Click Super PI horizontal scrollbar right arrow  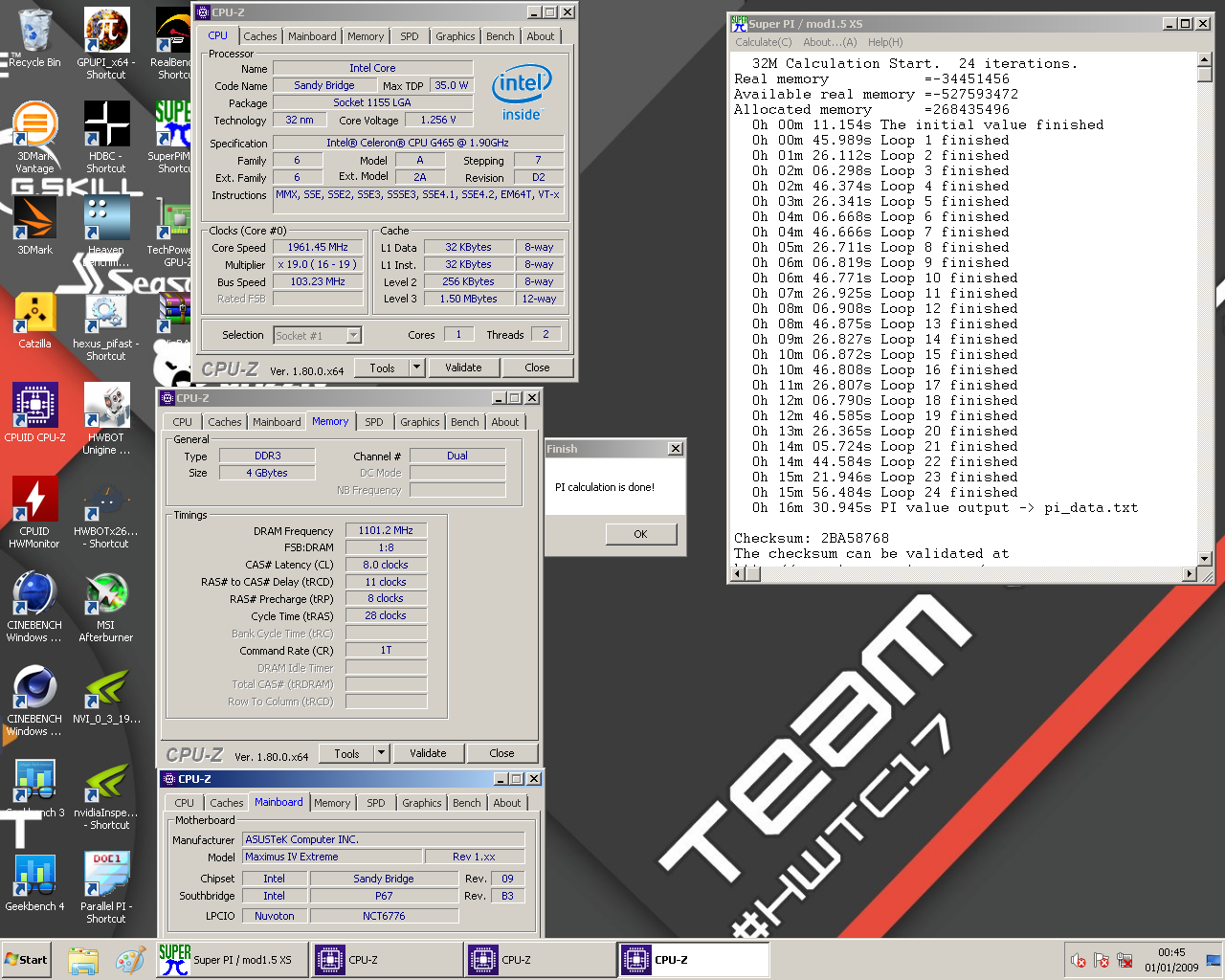pyautogui.click(x=1190, y=573)
